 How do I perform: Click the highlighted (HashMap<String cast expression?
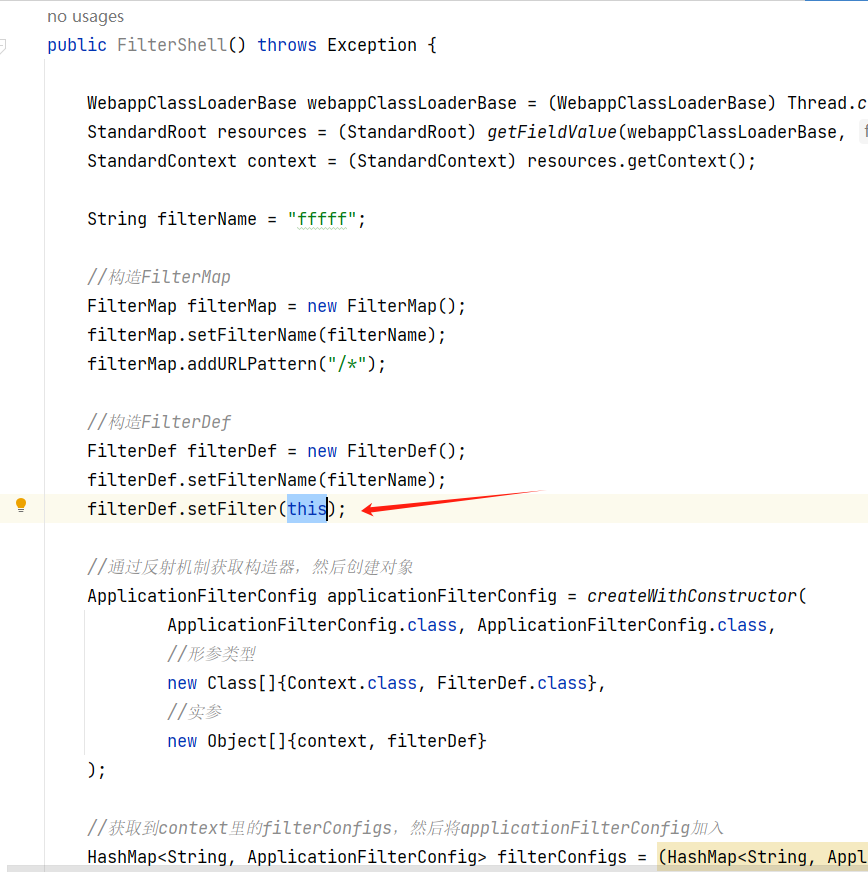click(x=760, y=857)
